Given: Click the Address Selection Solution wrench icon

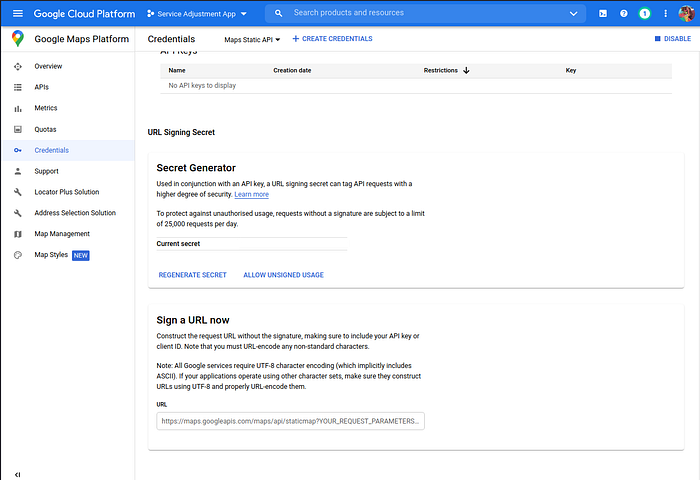Looking at the screenshot, I should tap(18, 213).
